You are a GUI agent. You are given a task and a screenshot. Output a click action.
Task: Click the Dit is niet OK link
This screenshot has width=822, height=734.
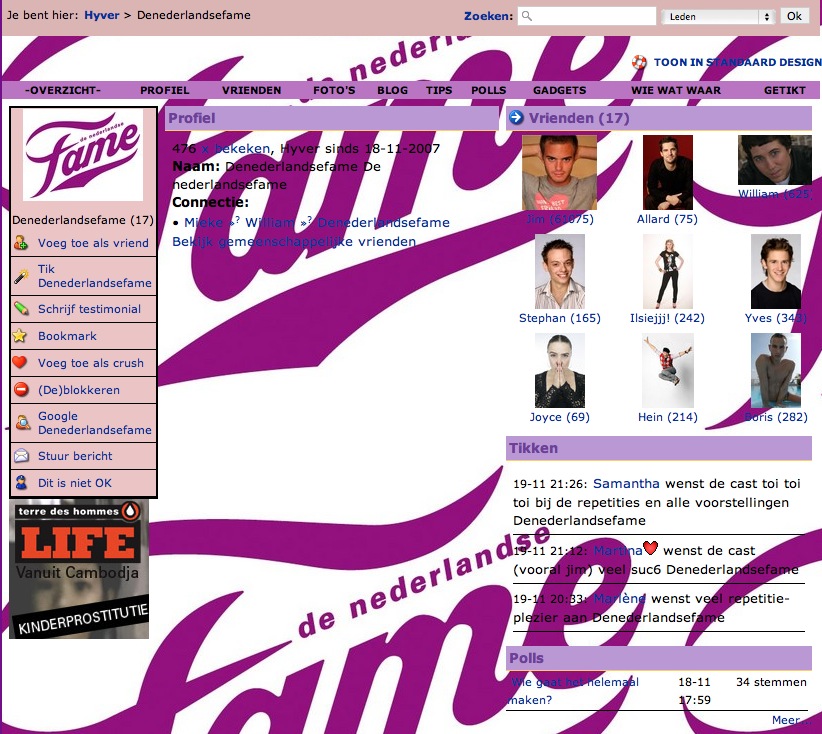(74, 483)
